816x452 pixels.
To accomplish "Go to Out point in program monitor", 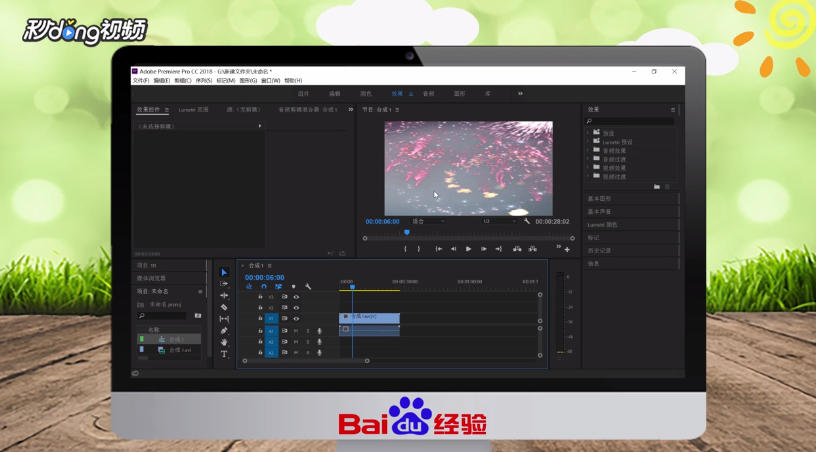I will 499,249.
